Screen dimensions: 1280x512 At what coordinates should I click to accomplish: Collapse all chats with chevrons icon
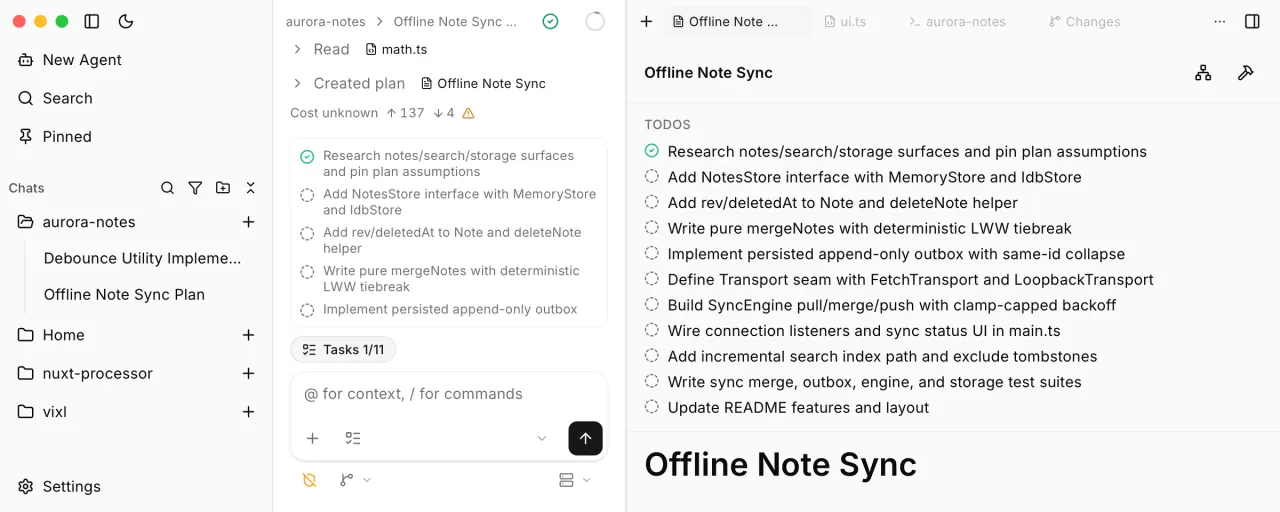tap(250, 188)
